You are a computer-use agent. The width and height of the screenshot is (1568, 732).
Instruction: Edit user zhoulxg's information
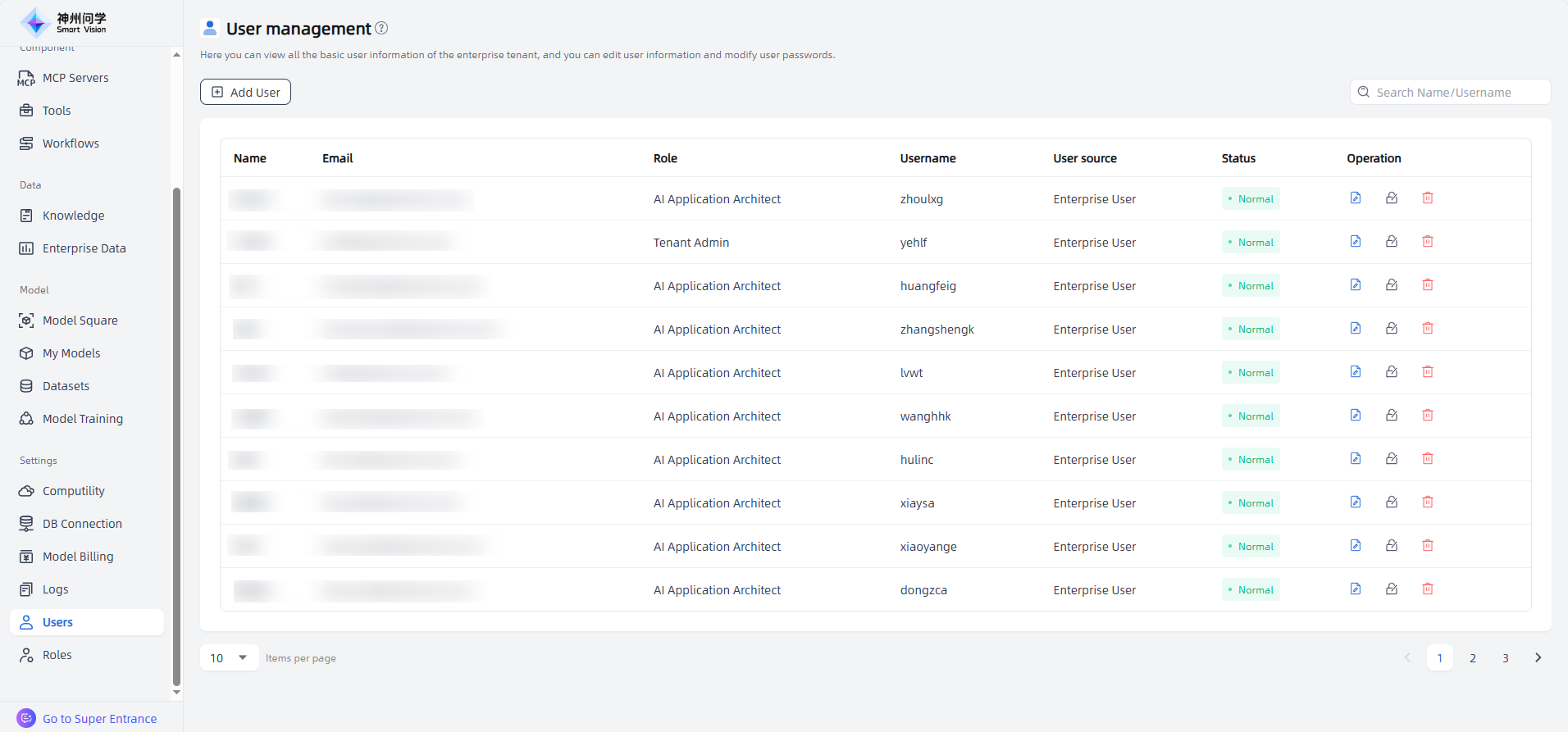click(x=1356, y=198)
